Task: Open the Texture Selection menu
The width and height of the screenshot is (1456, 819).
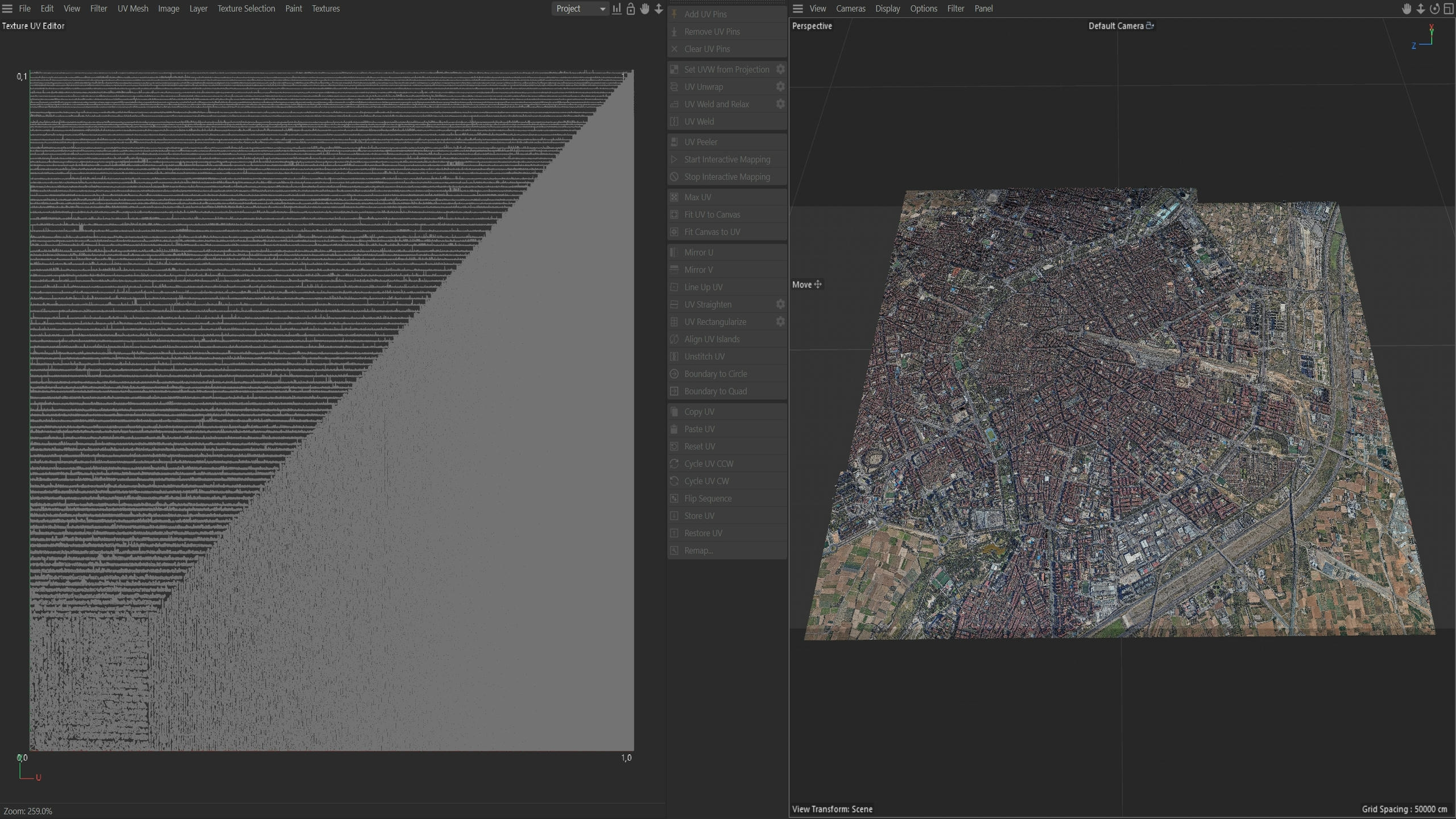Action: [246, 9]
